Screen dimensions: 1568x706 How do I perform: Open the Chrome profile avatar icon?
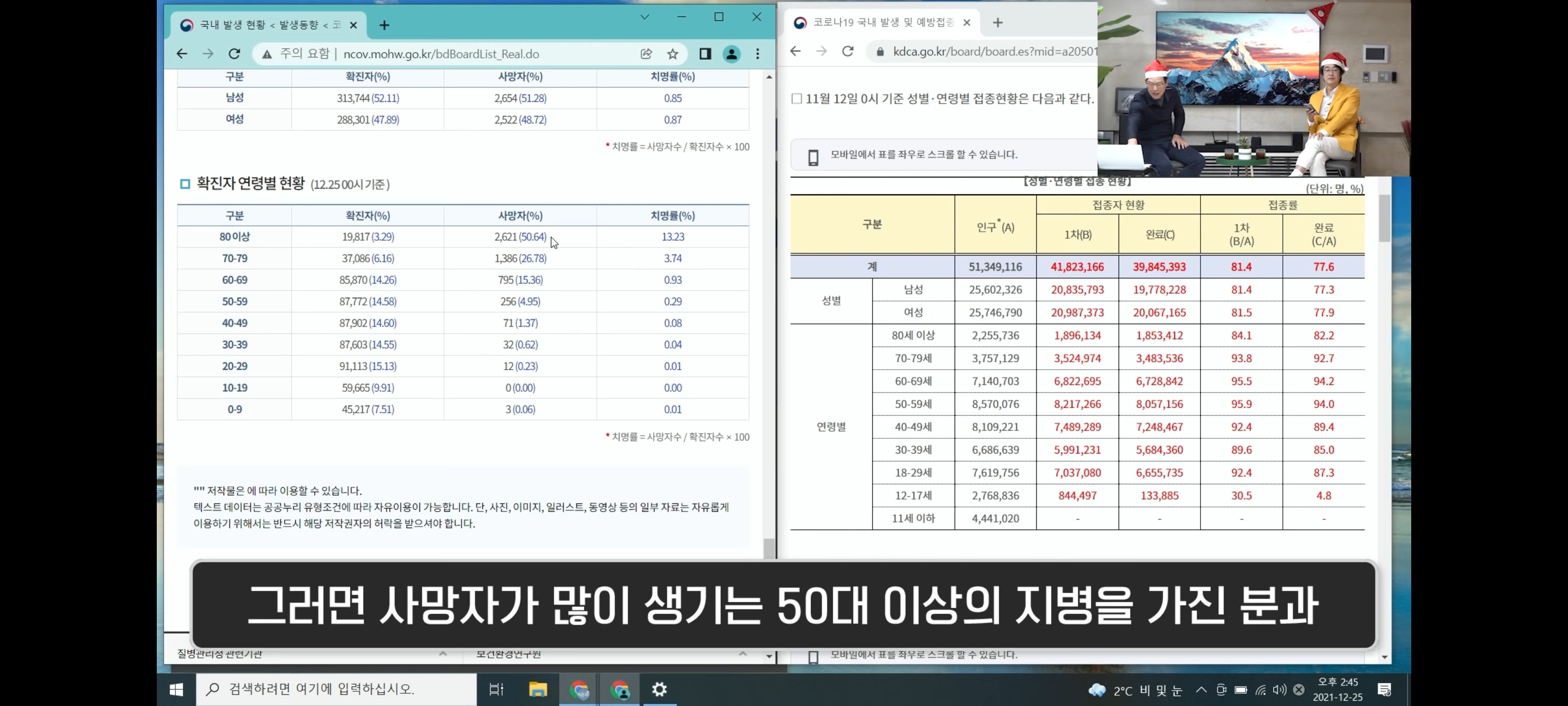tap(731, 53)
